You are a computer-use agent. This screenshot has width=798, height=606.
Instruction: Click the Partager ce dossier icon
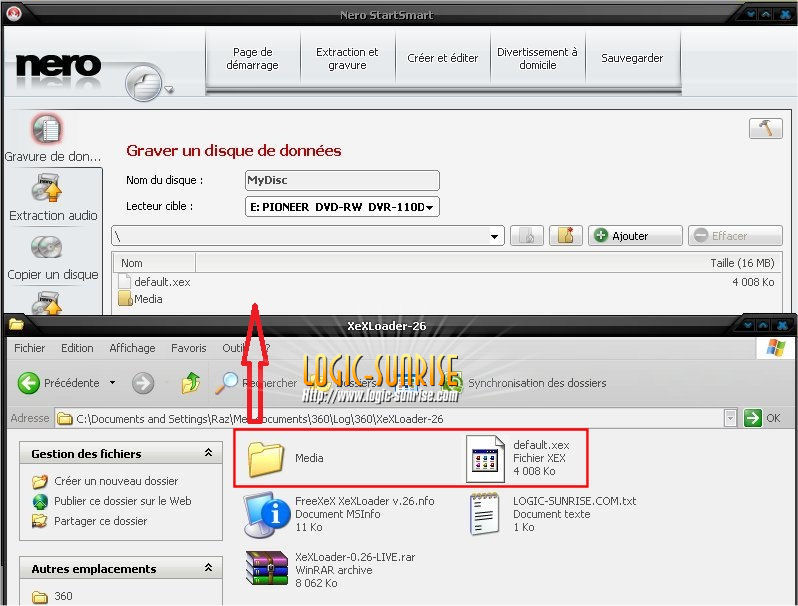[39, 521]
